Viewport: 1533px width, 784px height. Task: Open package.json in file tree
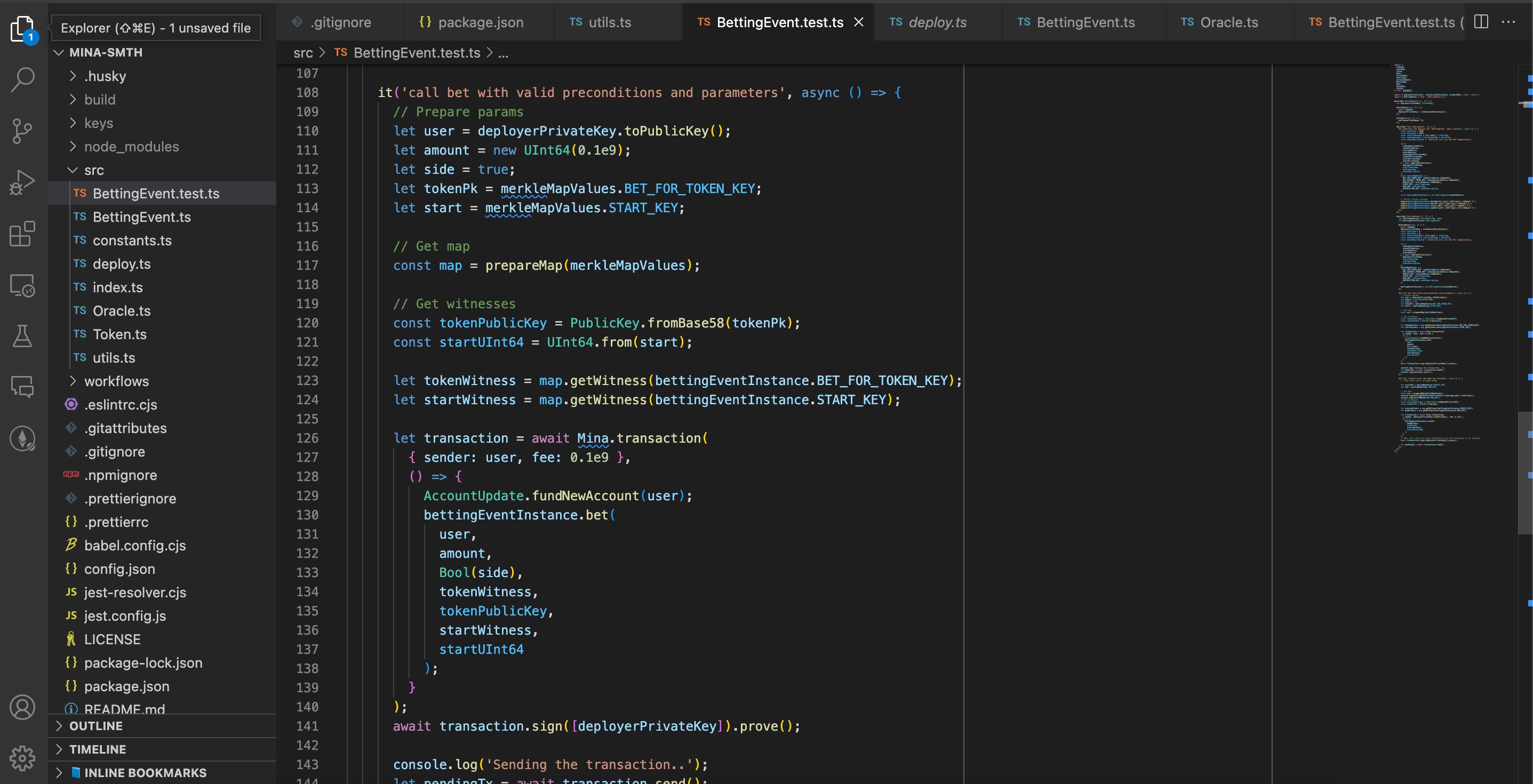click(162, 686)
